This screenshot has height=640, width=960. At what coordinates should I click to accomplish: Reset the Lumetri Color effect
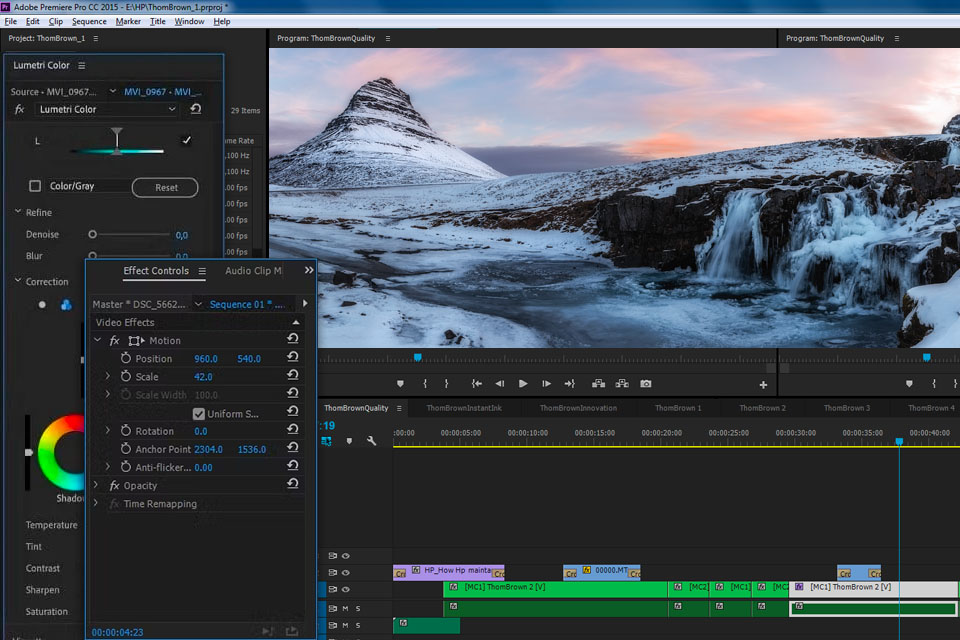click(195, 109)
